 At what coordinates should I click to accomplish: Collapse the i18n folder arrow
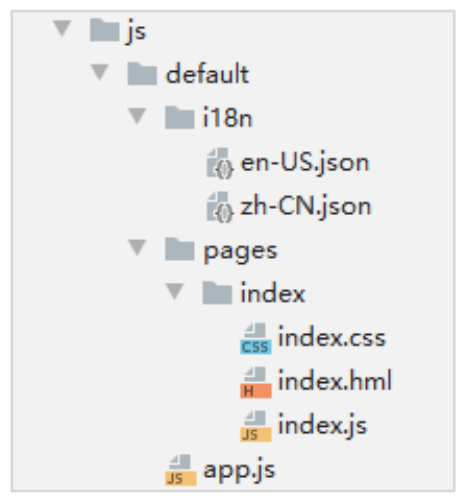137,116
